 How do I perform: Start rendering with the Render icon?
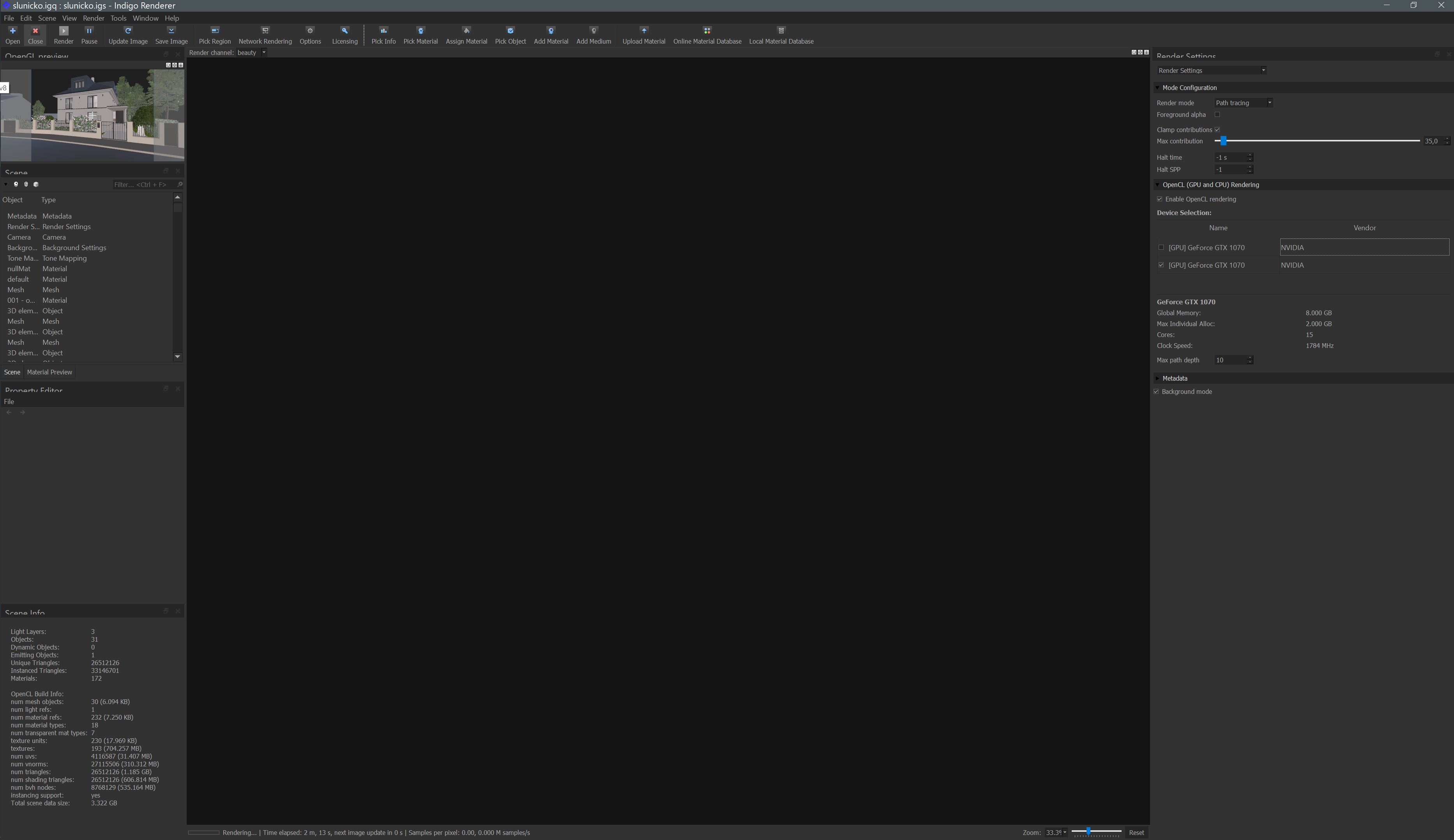tap(64, 35)
